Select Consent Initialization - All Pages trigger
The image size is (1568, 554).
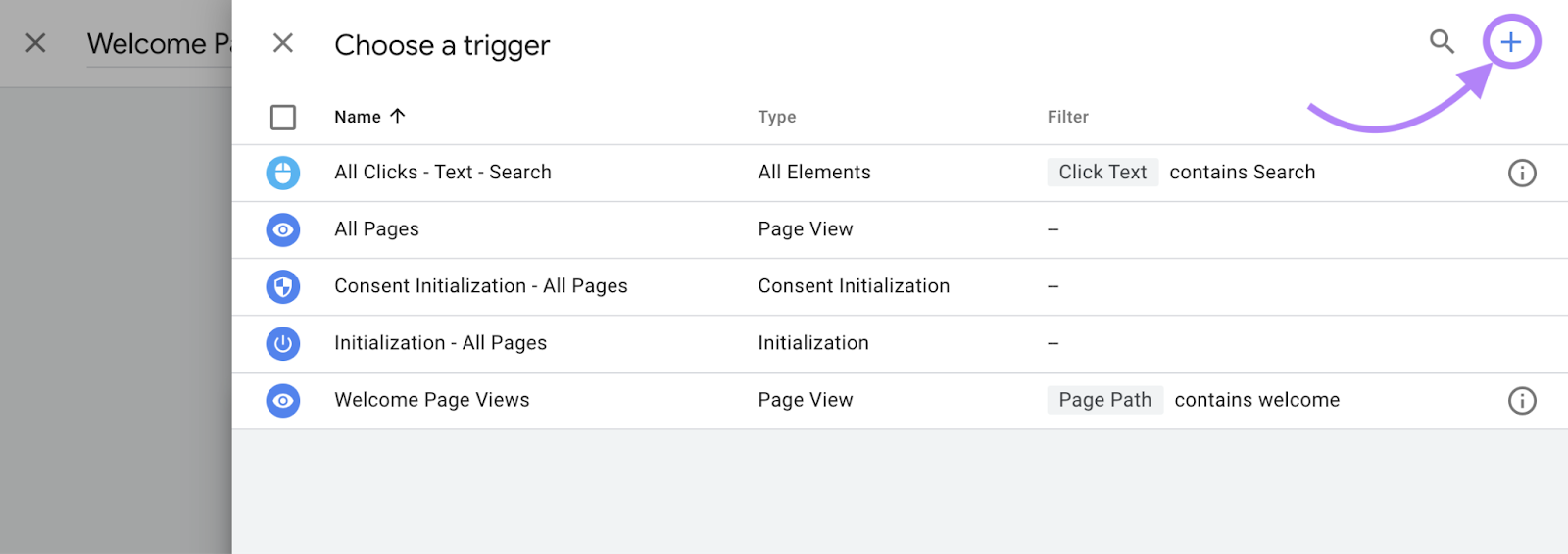tap(480, 286)
